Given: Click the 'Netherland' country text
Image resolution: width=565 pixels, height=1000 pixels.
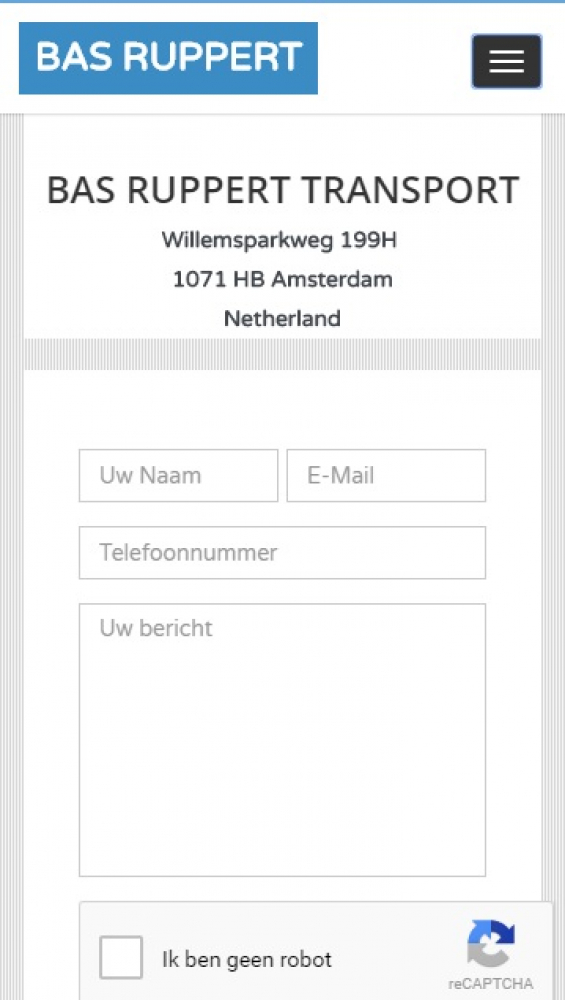Looking at the screenshot, I should tap(282, 318).
